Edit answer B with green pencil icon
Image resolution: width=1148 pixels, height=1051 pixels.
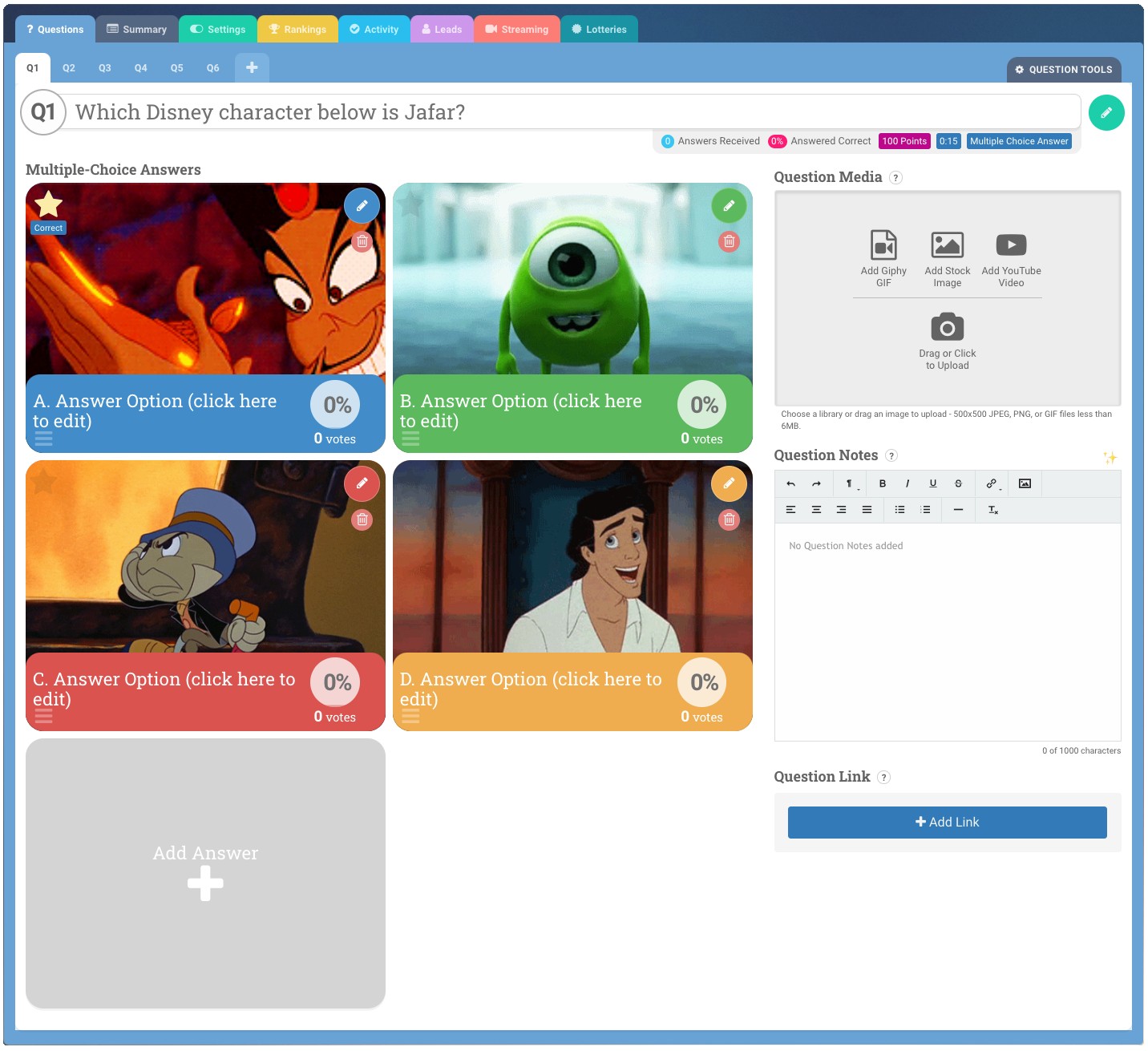point(729,206)
